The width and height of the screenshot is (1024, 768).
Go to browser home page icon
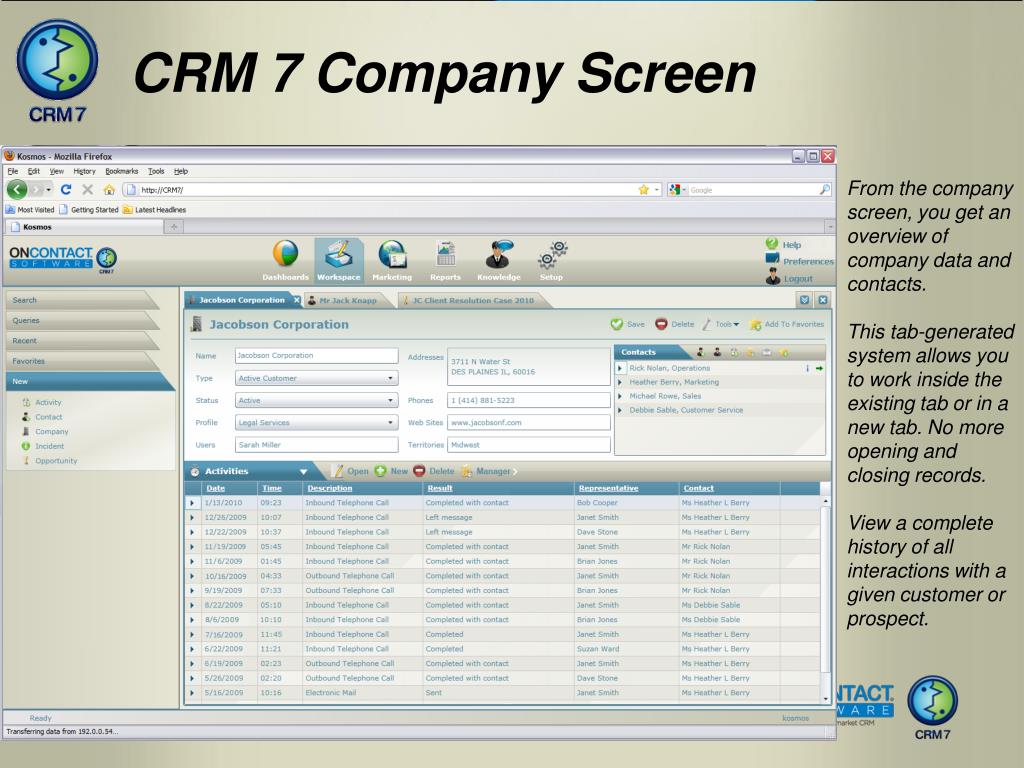point(109,189)
